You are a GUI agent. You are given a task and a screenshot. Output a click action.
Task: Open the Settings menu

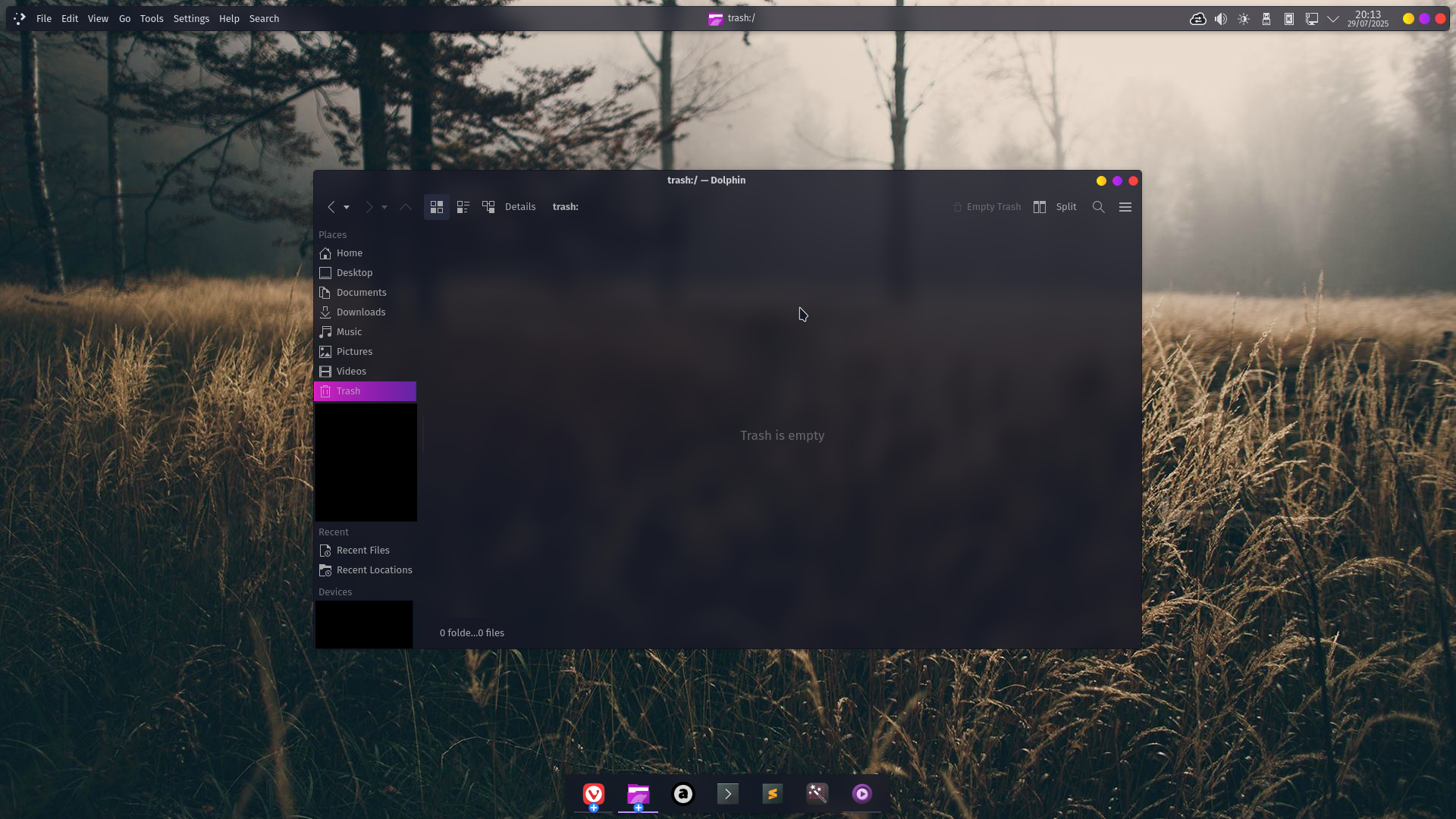pyautogui.click(x=191, y=19)
